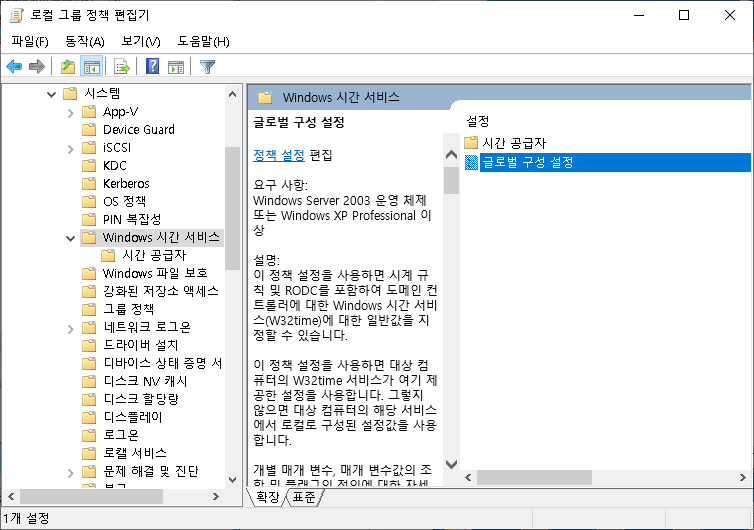
Task: Click the Up one level folder icon
Action: pos(67,67)
